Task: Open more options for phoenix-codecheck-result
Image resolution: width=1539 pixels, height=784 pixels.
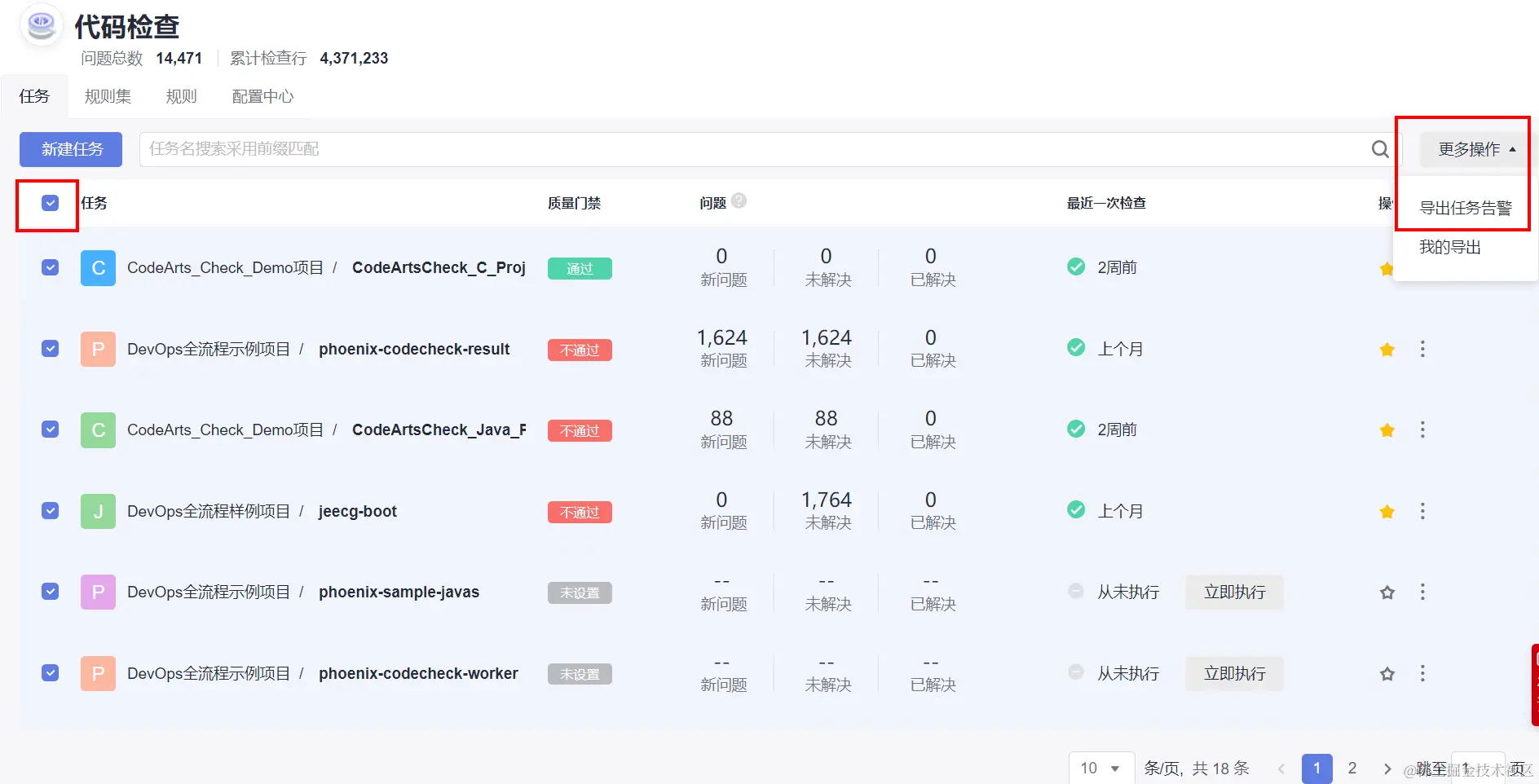Action: coord(1422,349)
